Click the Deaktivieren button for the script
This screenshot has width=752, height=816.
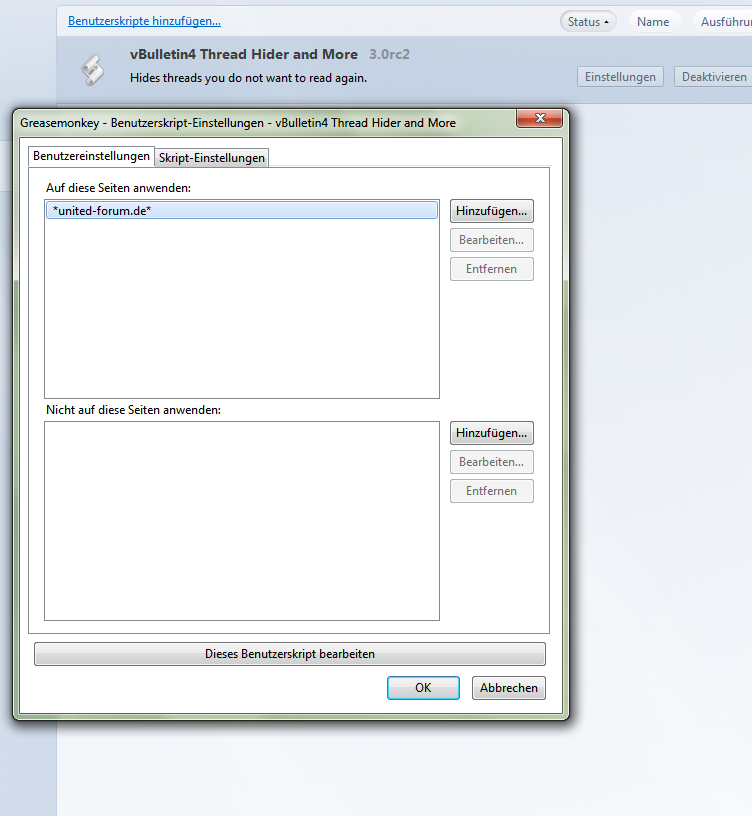click(x=713, y=77)
